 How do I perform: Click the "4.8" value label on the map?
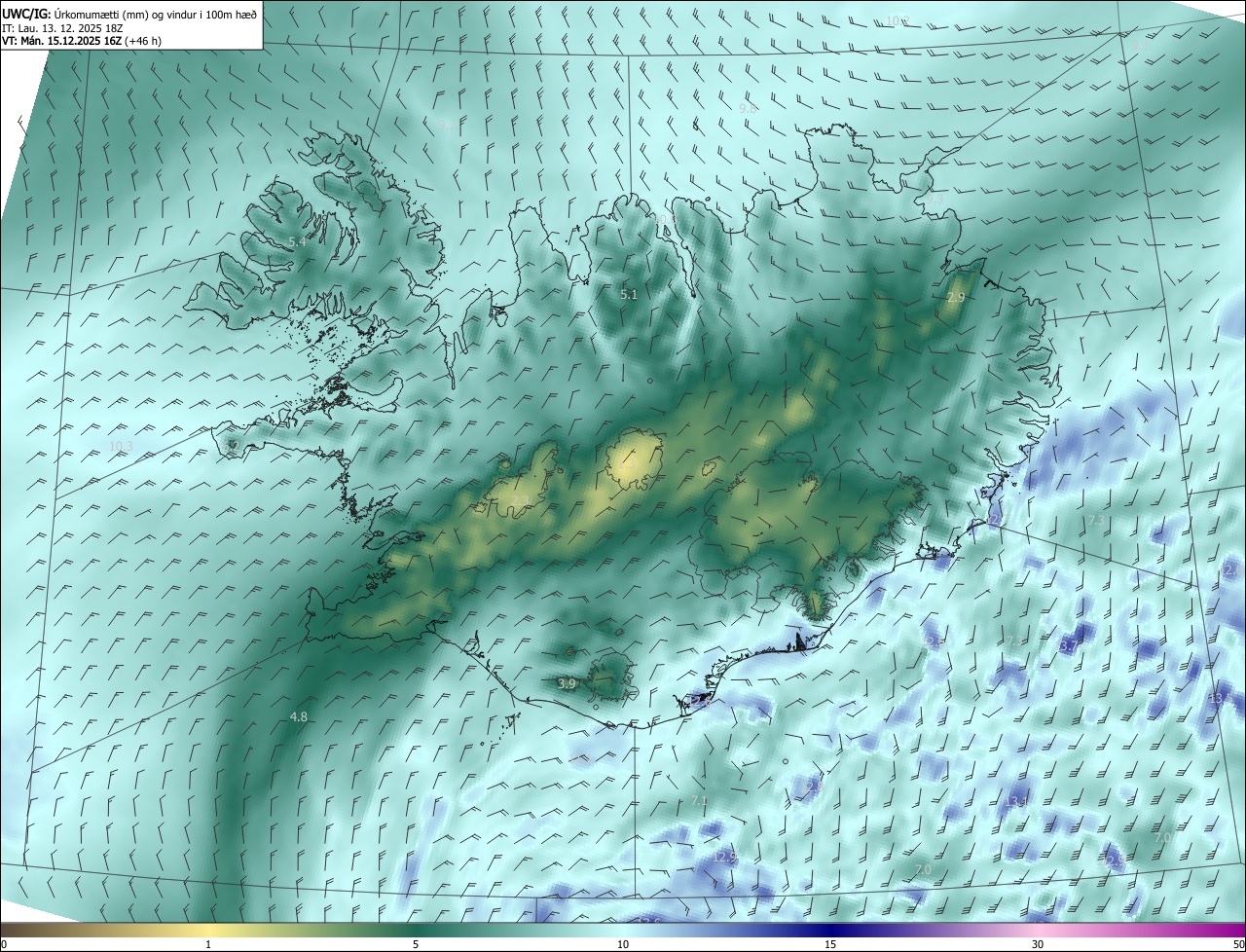(299, 716)
